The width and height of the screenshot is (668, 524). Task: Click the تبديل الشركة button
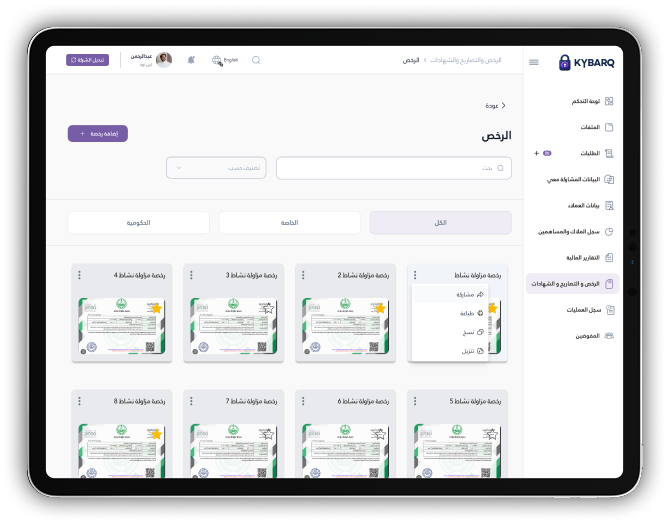[87, 60]
